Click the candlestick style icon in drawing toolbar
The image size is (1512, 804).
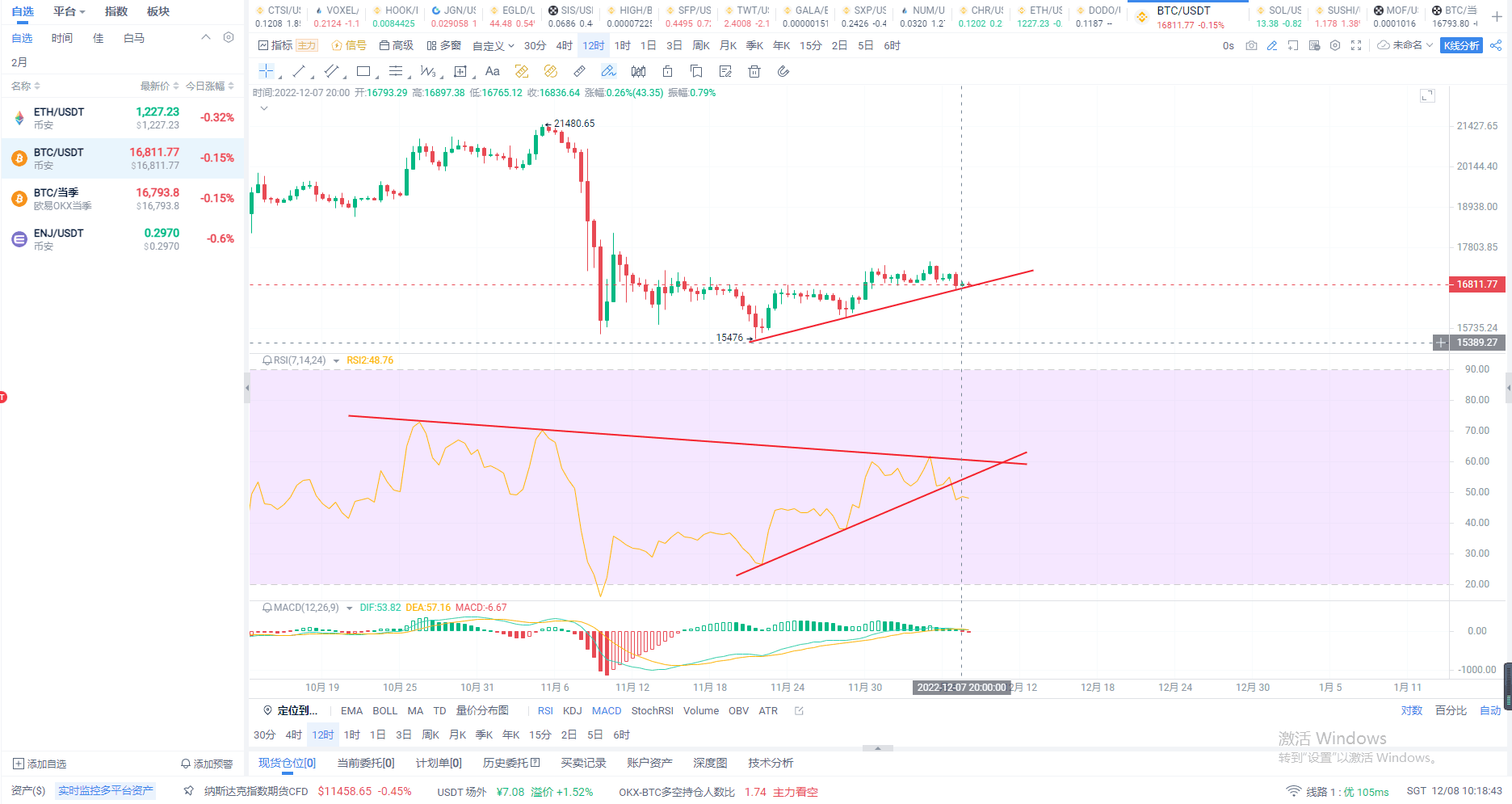tap(638, 71)
